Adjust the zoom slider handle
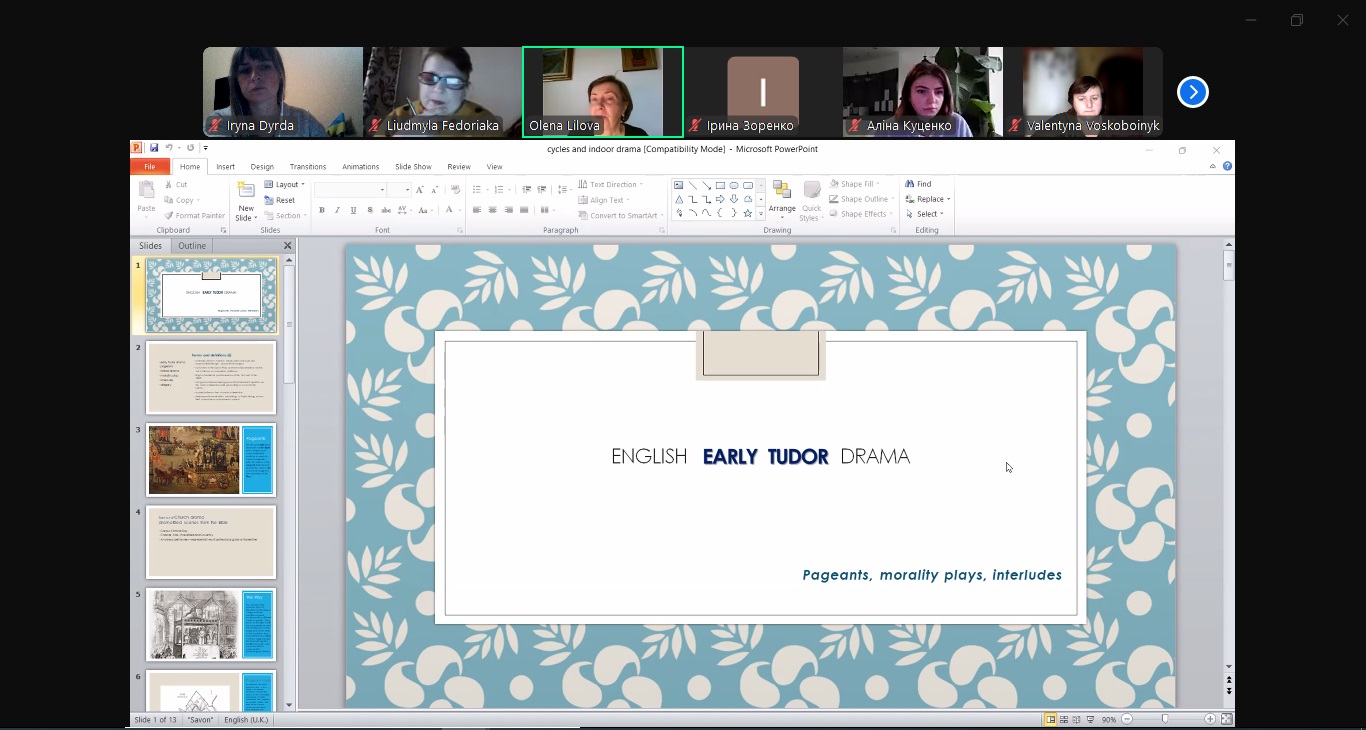 coord(1165,719)
